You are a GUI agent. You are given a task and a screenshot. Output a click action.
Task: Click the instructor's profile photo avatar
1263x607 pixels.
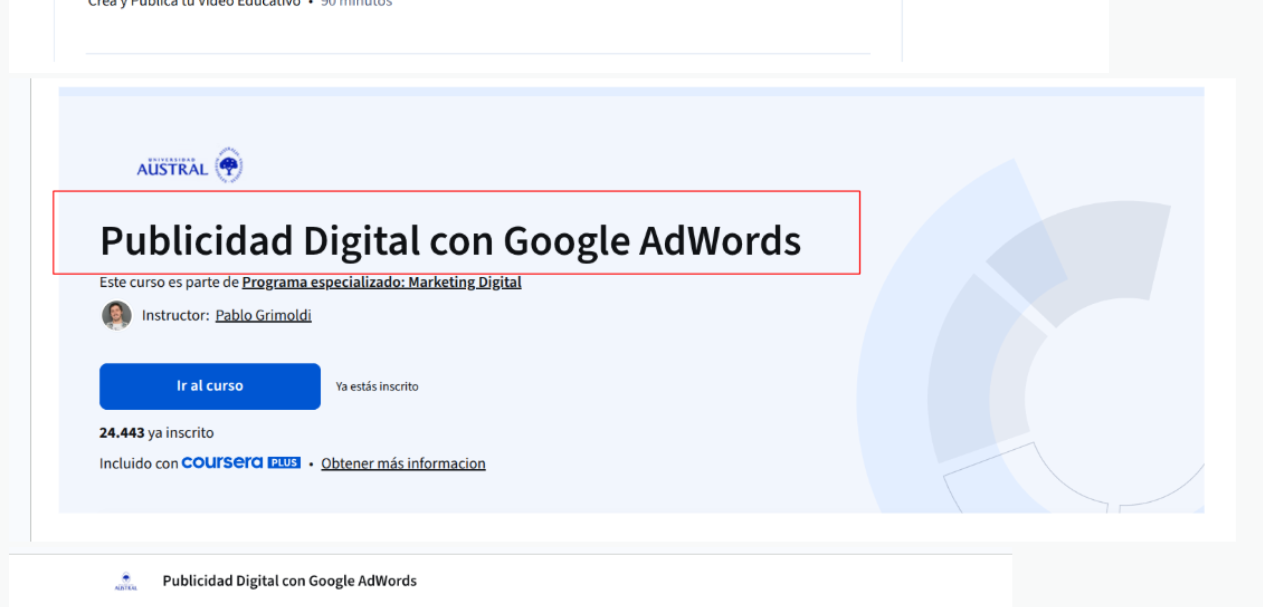117,315
